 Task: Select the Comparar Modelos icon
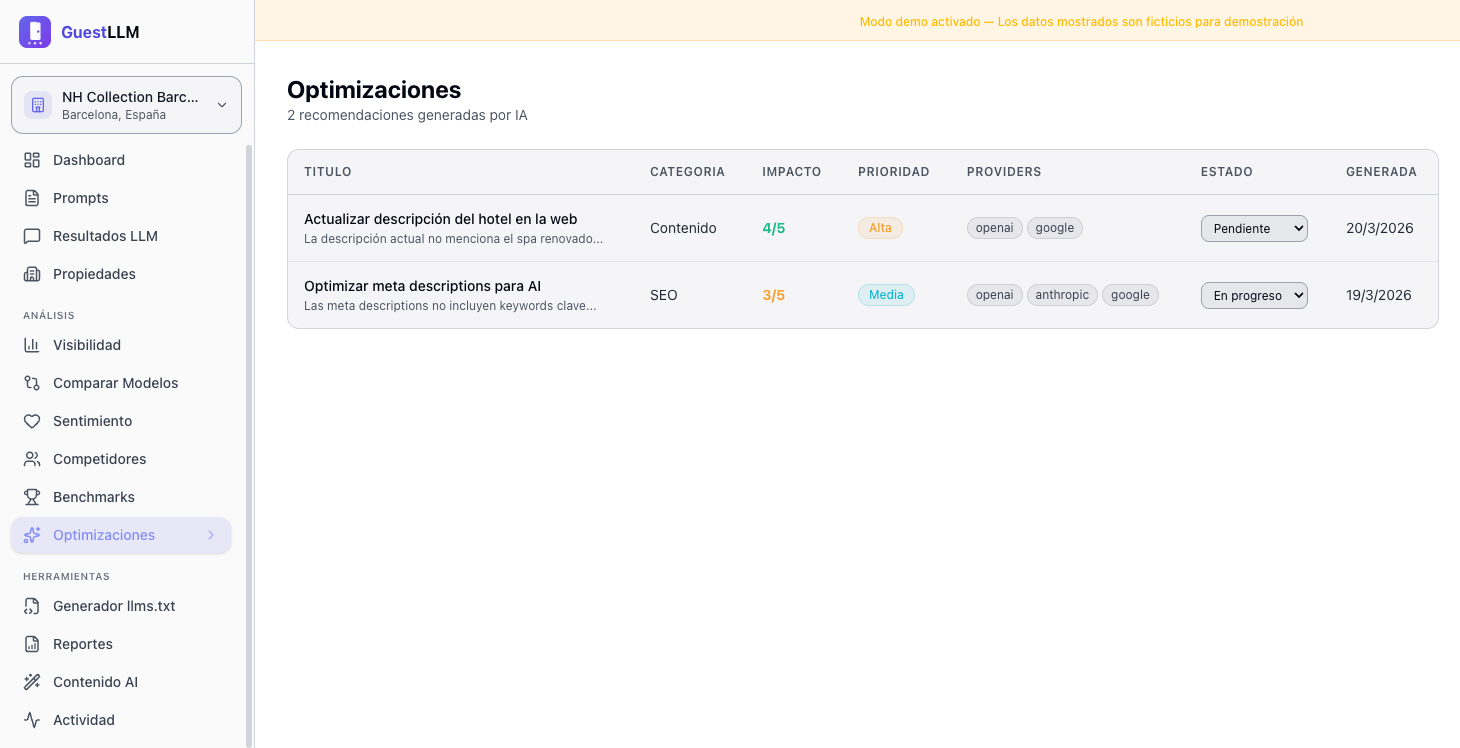tap(33, 383)
